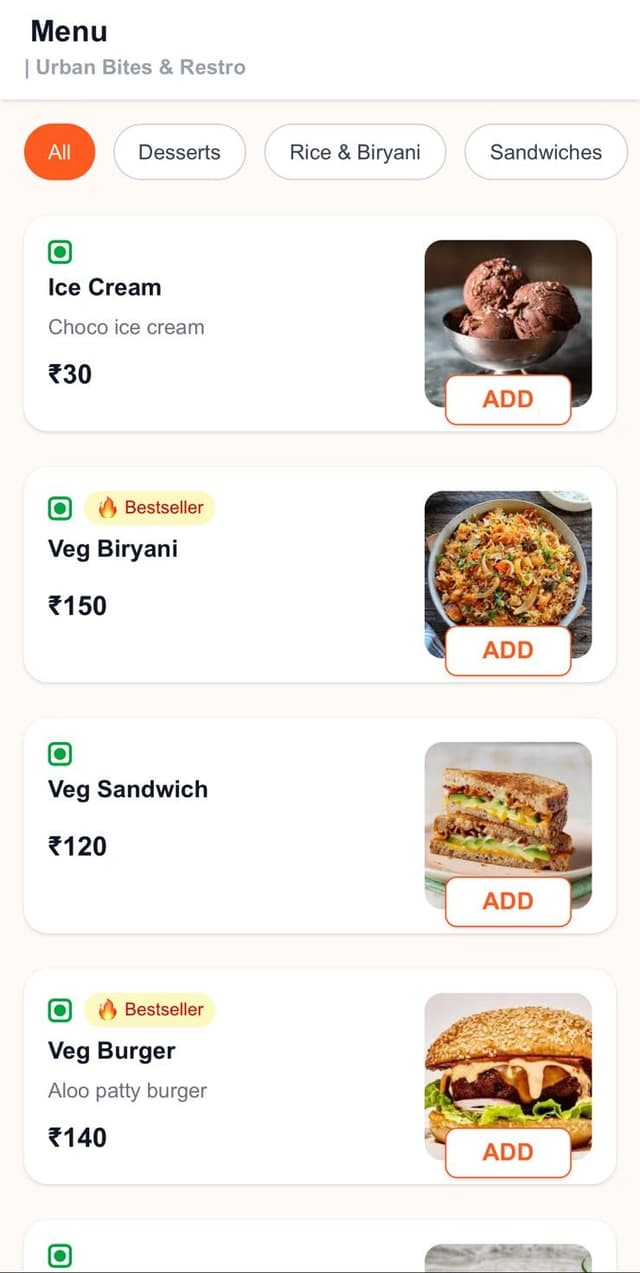This screenshot has height=1273, width=640.
Task: Select the All category filter
Action: 59,152
